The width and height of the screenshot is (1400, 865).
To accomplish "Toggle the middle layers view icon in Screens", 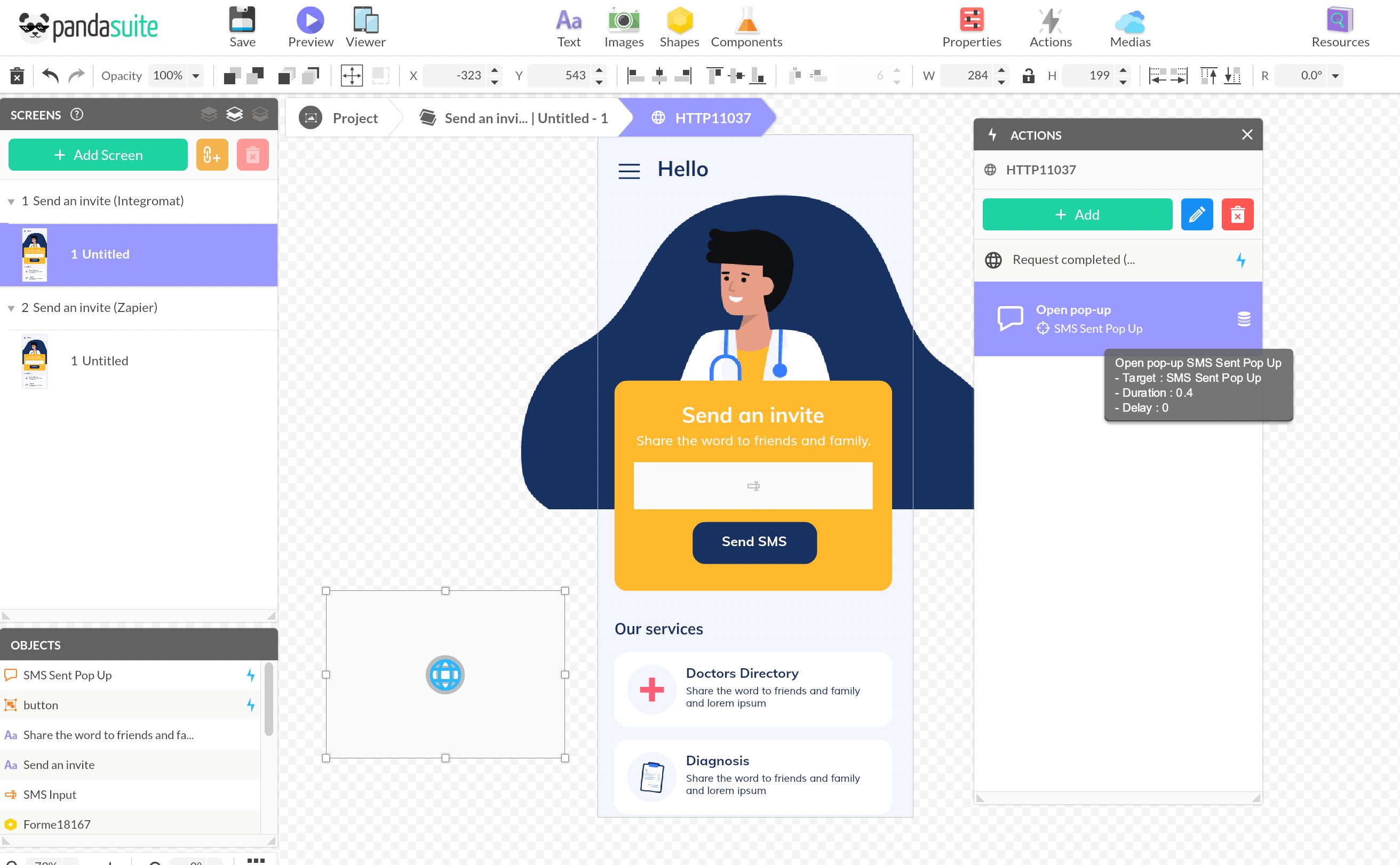I will pos(234,115).
